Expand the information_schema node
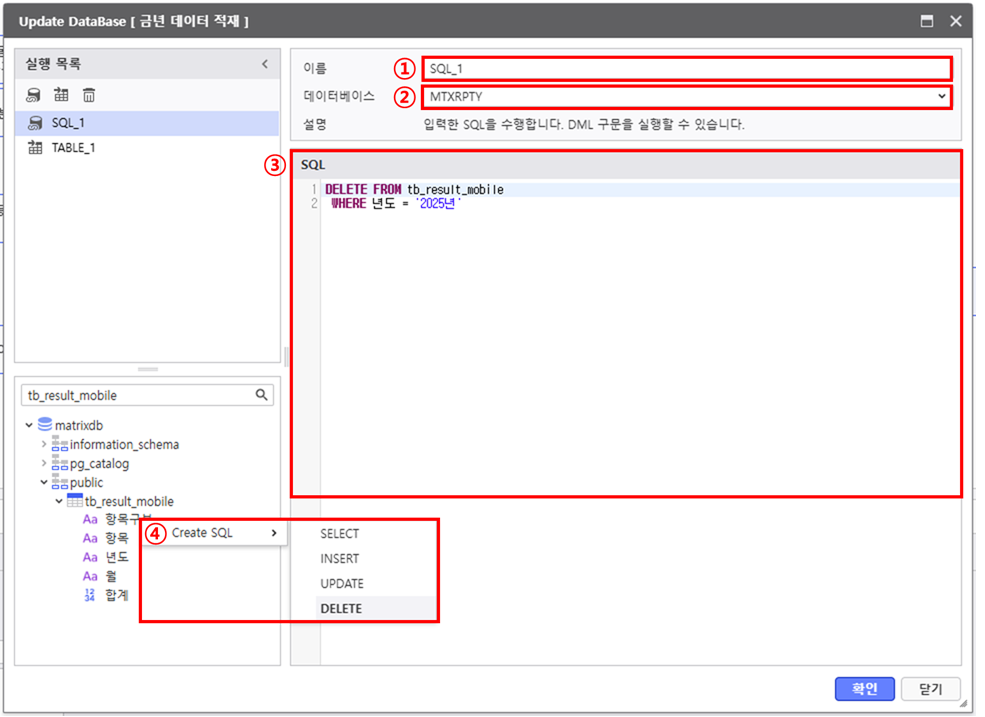The width and height of the screenshot is (985, 717). [43, 444]
